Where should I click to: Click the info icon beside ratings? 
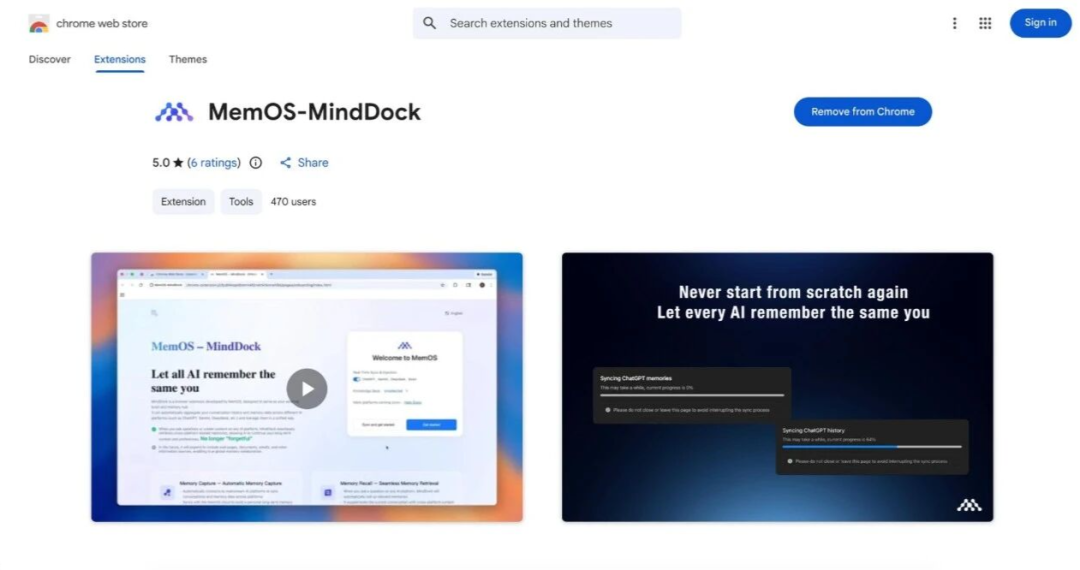[x=256, y=163]
